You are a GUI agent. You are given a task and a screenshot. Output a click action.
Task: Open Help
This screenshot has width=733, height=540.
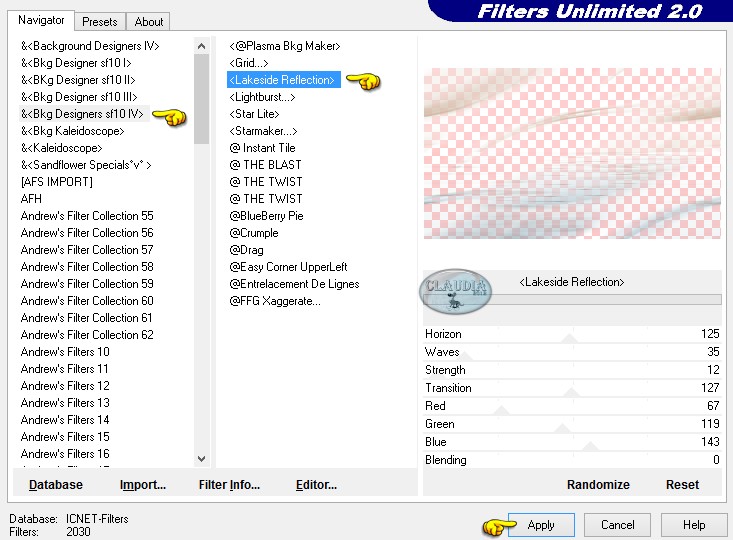[x=694, y=525]
